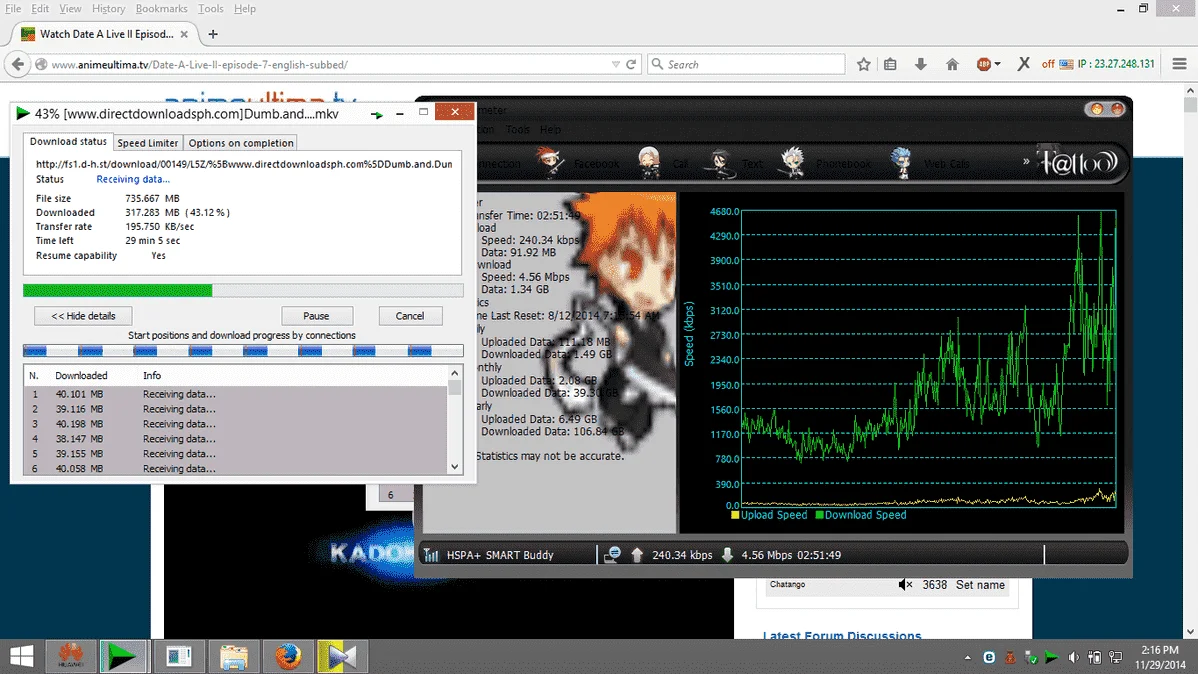Show bookmarks list icon in Firefox toolbar
The height and width of the screenshot is (674, 1198).
(x=890, y=64)
